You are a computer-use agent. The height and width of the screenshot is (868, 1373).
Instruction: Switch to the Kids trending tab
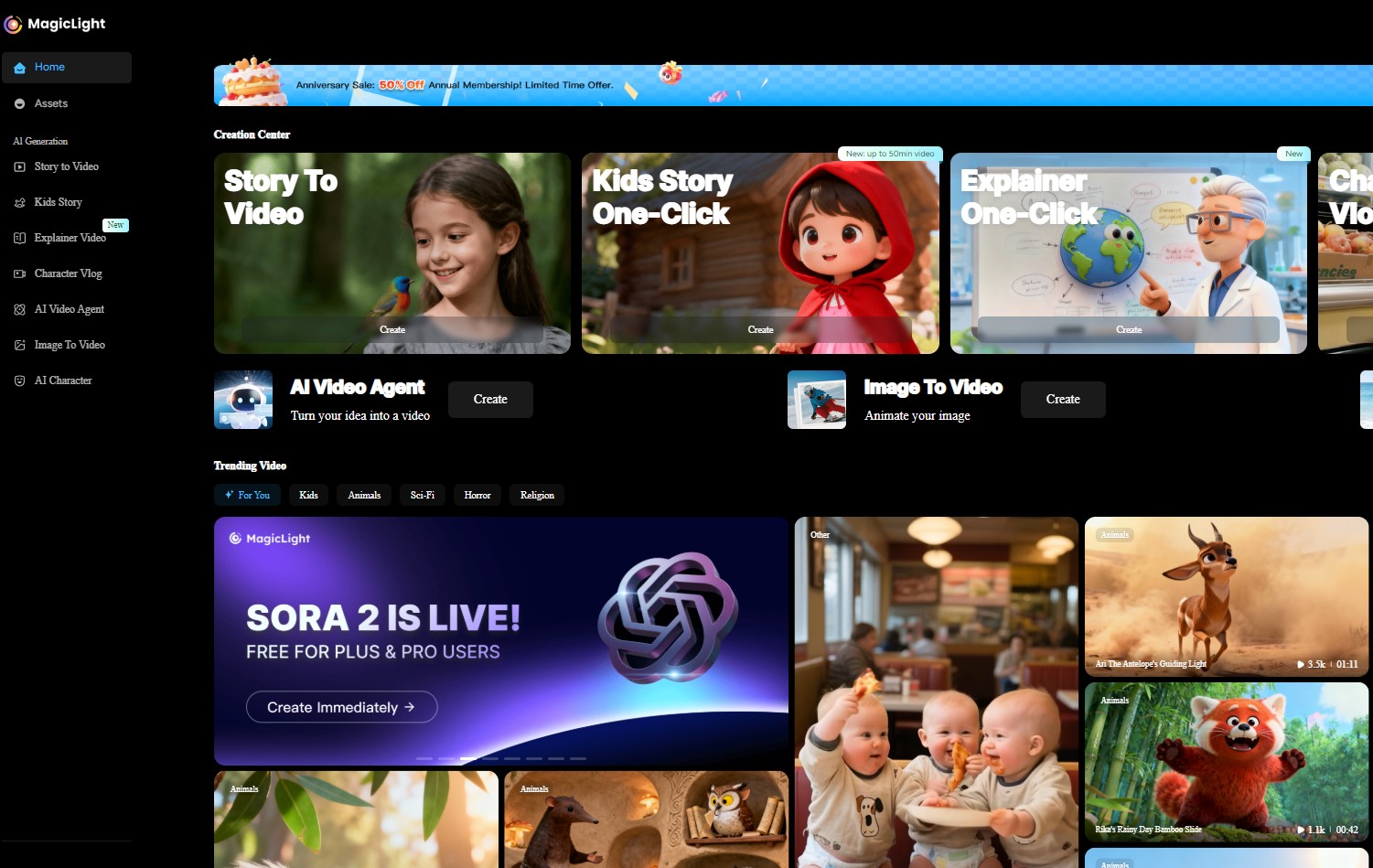[308, 495]
